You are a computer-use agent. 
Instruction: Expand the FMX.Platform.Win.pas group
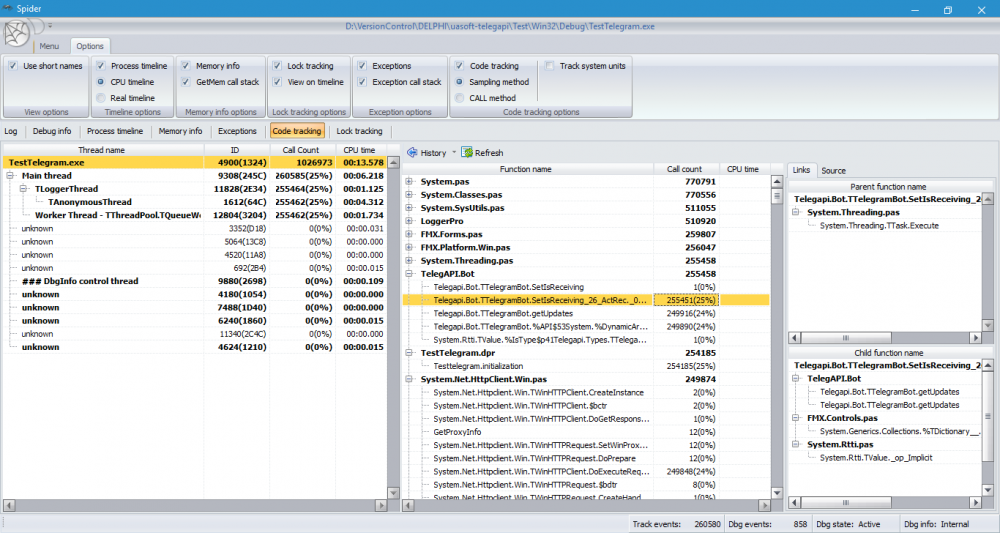409,247
